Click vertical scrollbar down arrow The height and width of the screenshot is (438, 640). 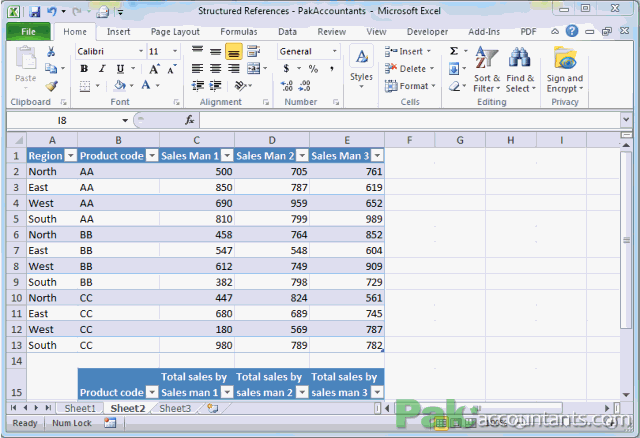[626, 394]
